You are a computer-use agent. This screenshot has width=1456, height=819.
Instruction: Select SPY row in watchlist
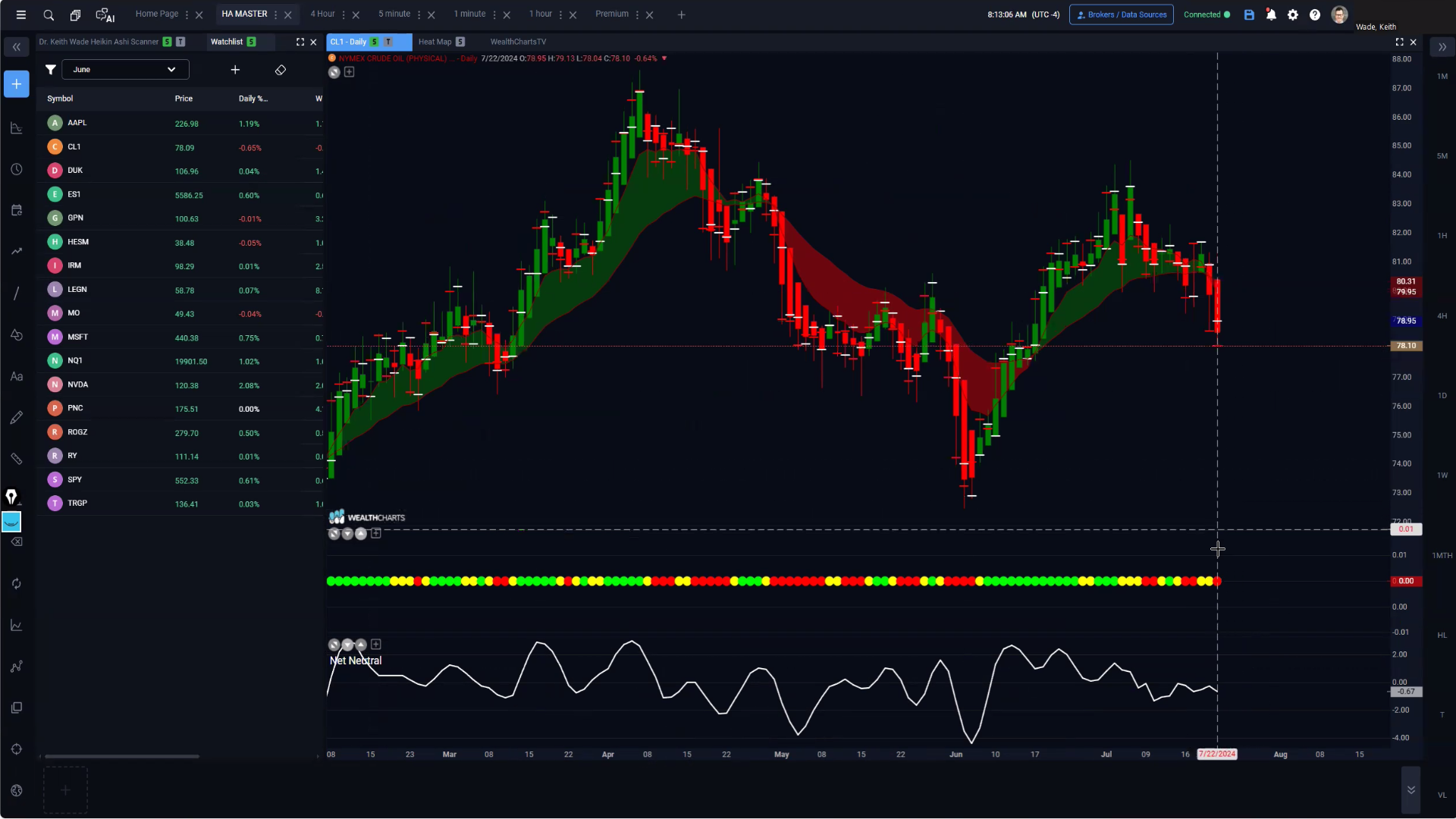pos(180,480)
